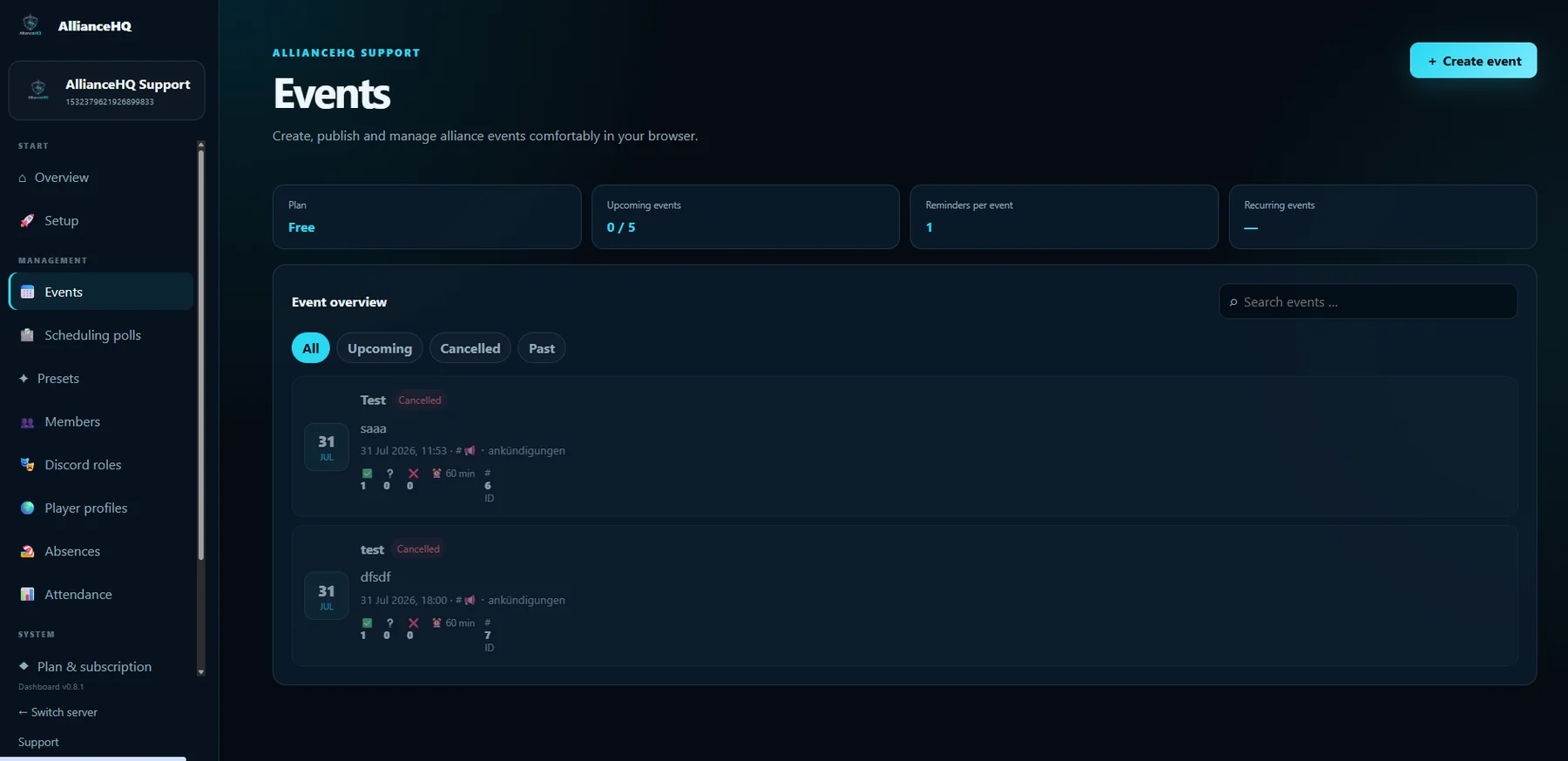
Task: Click the Members people icon
Action: [x=27, y=422]
